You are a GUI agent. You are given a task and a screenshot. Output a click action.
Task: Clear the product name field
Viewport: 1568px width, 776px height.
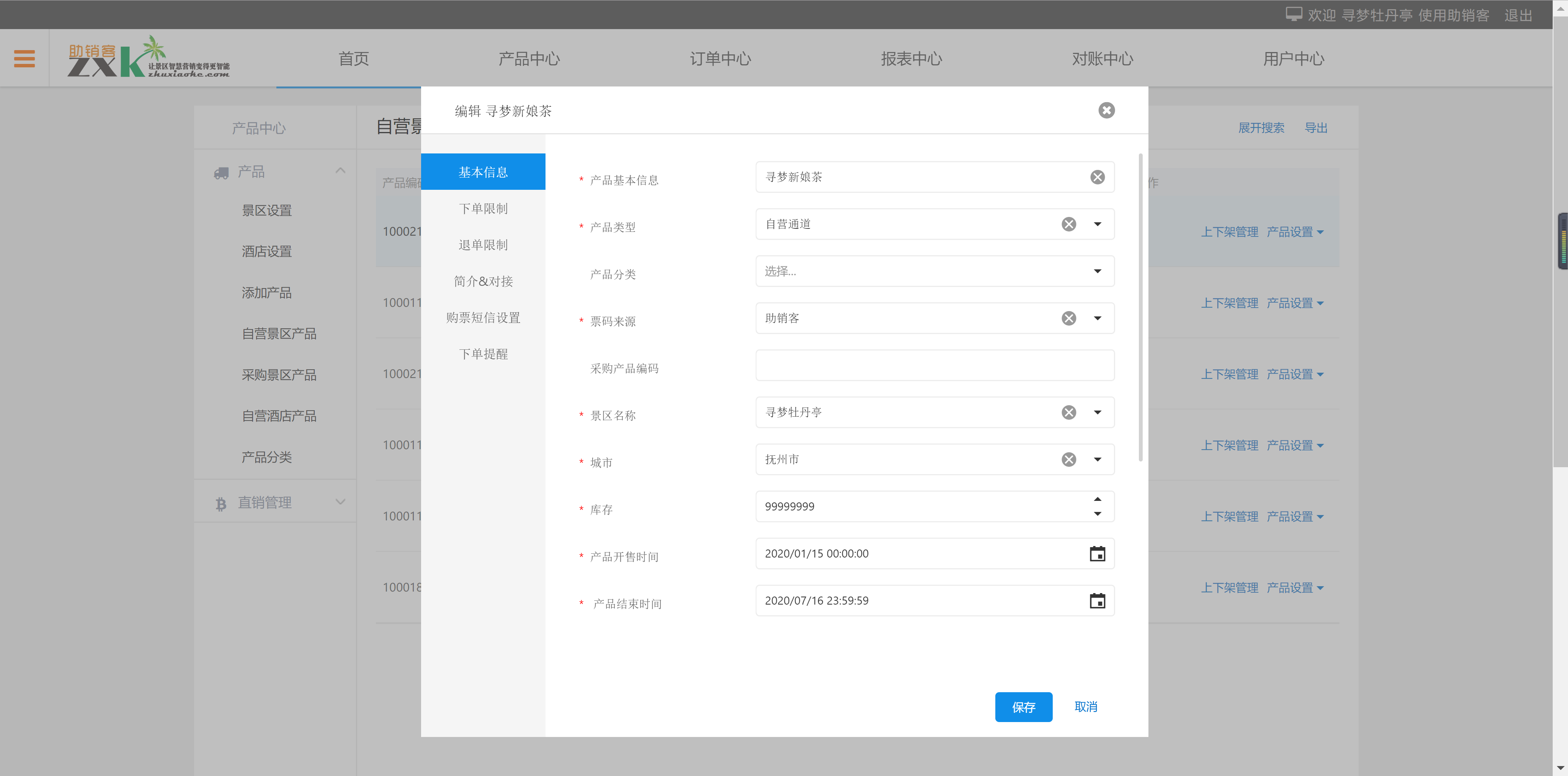[1097, 177]
